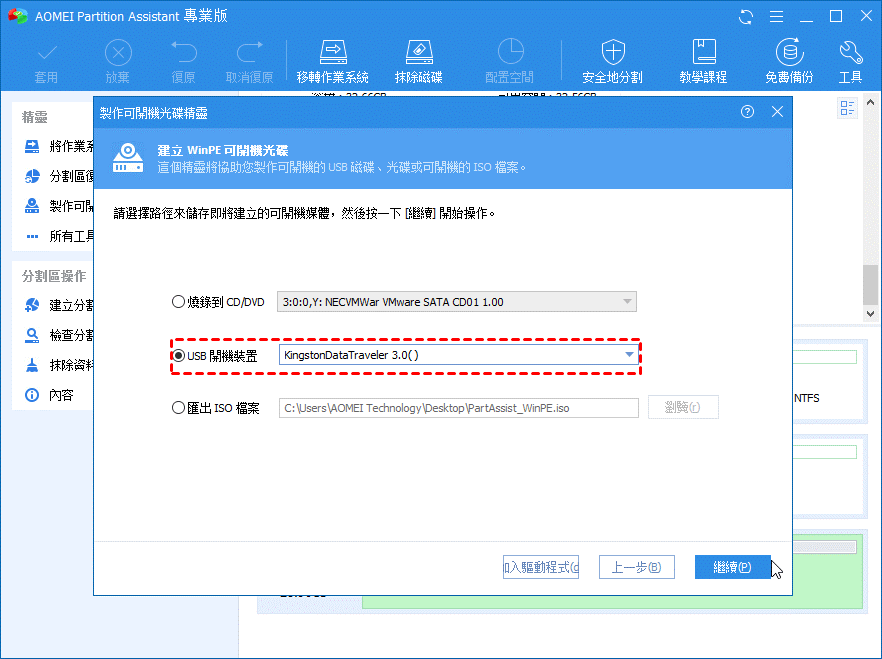This screenshot has height=659, width=882.
Task: Click the wizard help question mark icon
Action: (x=747, y=112)
